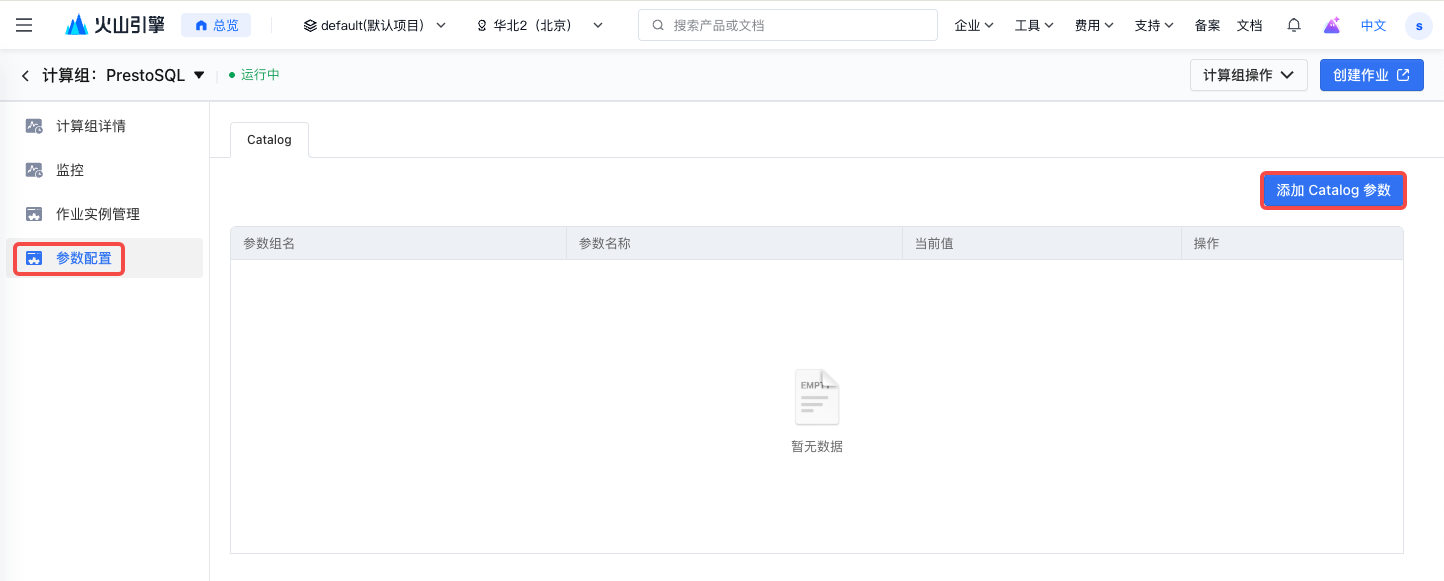Click the 参数组名 column header

(398, 243)
